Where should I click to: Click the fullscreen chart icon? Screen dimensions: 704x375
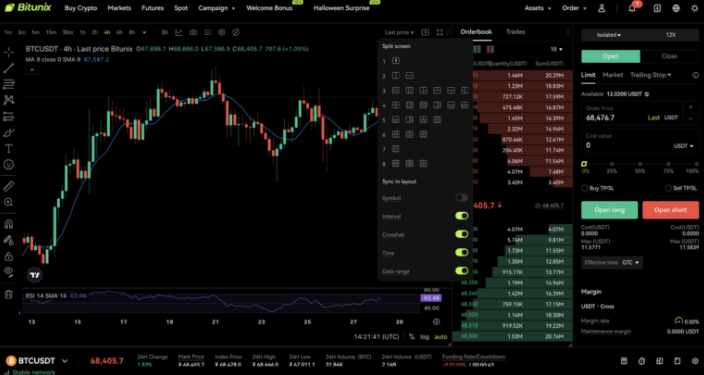point(440,32)
